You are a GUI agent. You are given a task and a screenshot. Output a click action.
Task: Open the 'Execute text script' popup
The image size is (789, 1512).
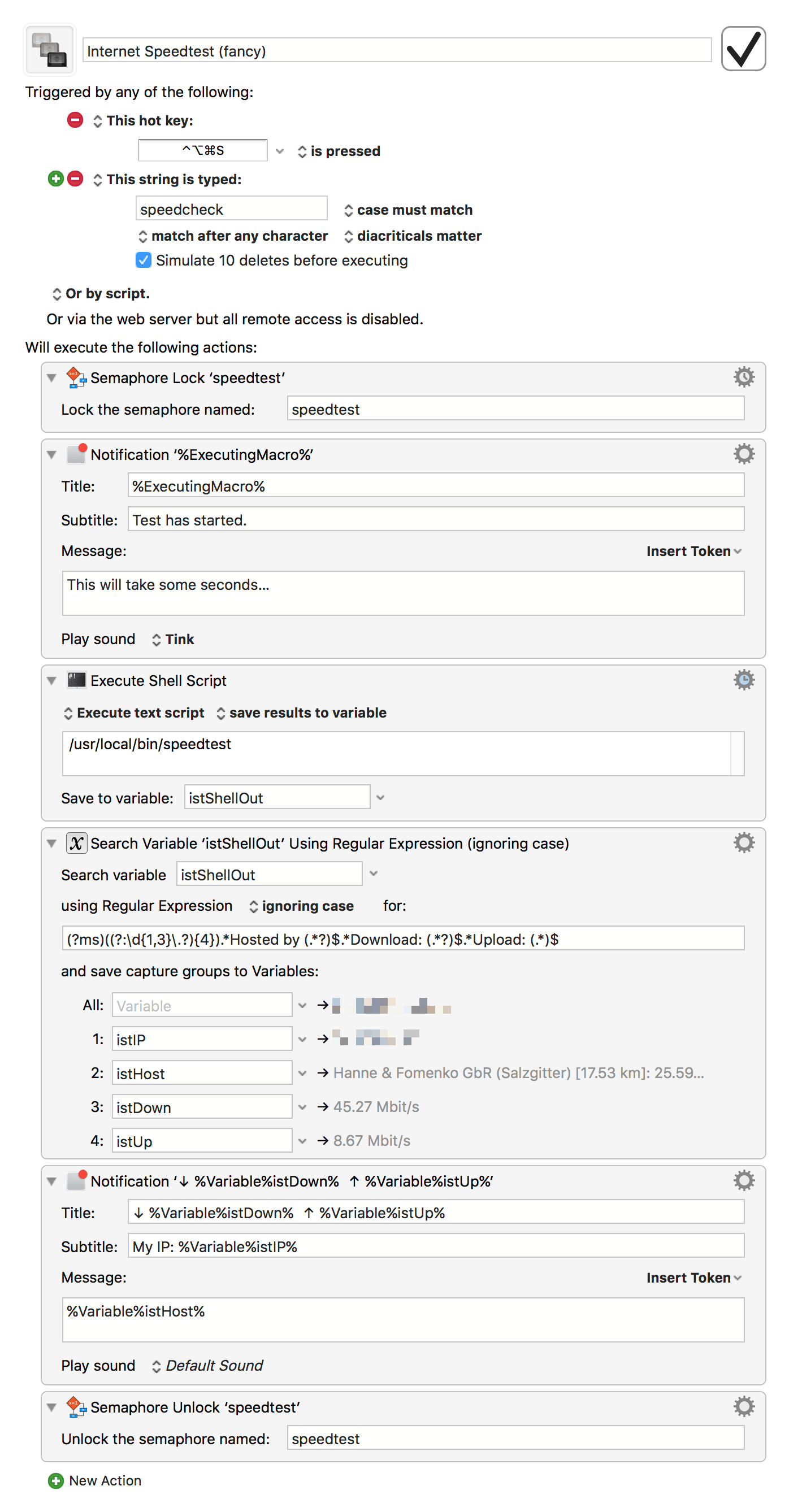[x=134, y=712]
